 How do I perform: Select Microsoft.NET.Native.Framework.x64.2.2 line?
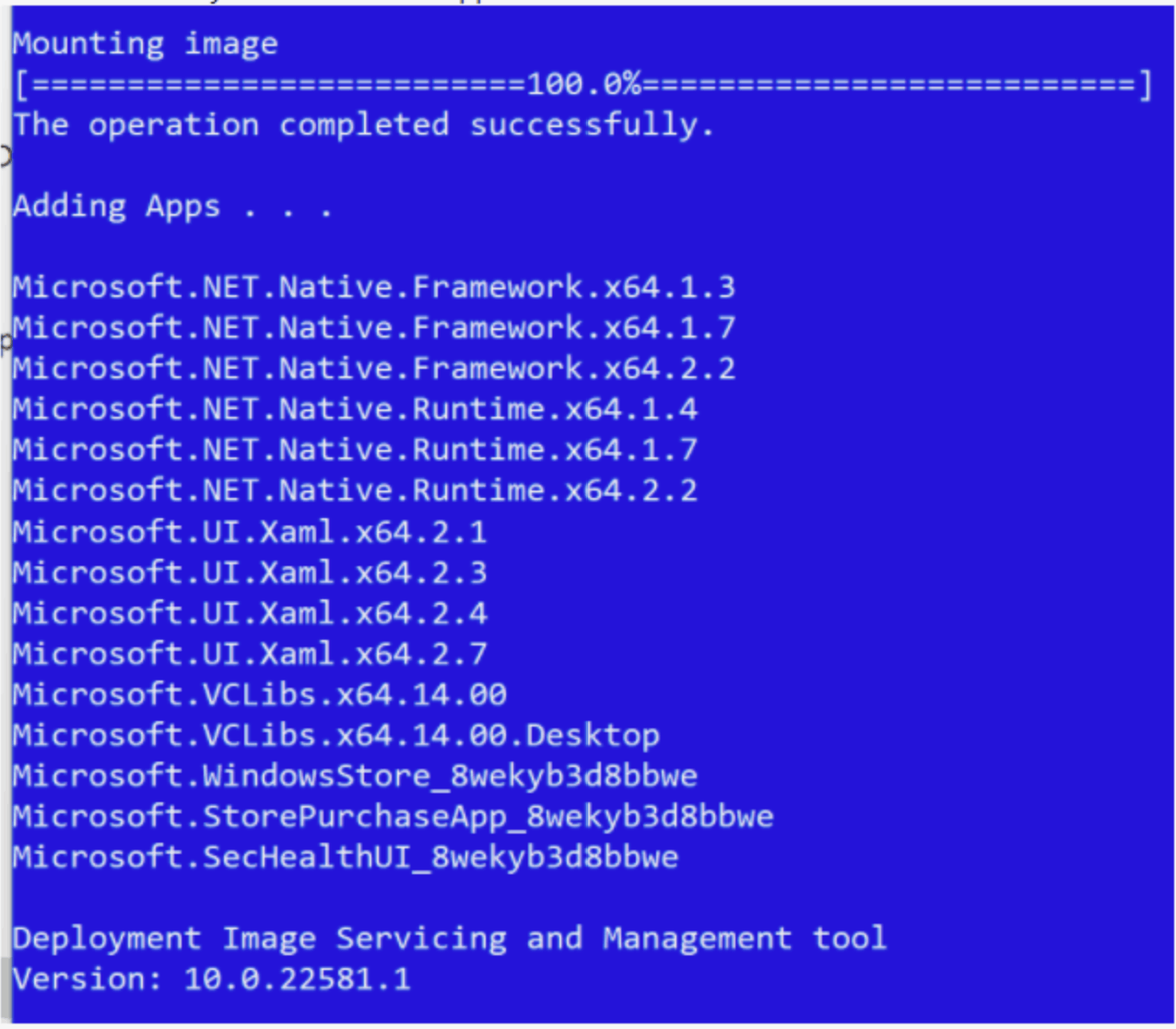(x=374, y=368)
